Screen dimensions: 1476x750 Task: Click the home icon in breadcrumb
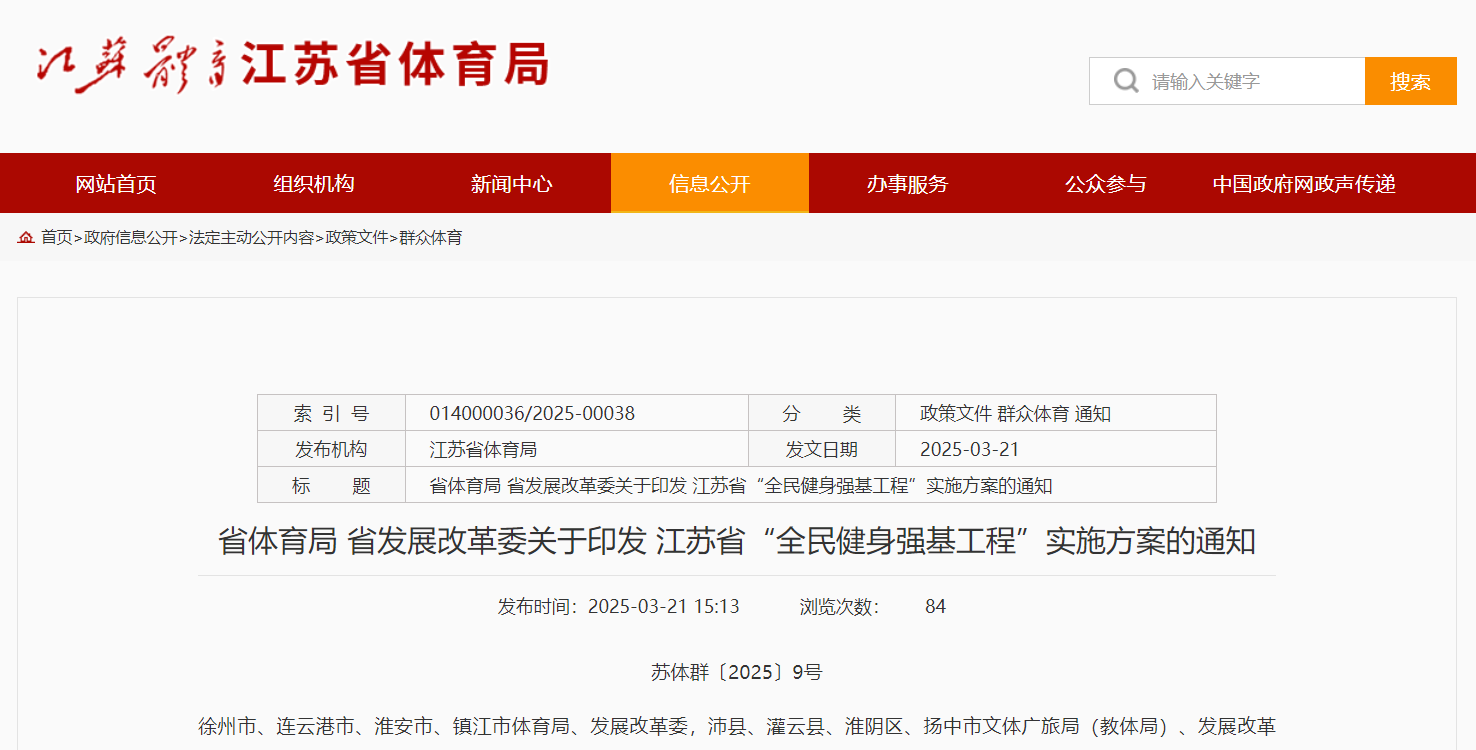click(x=26, y=238)
